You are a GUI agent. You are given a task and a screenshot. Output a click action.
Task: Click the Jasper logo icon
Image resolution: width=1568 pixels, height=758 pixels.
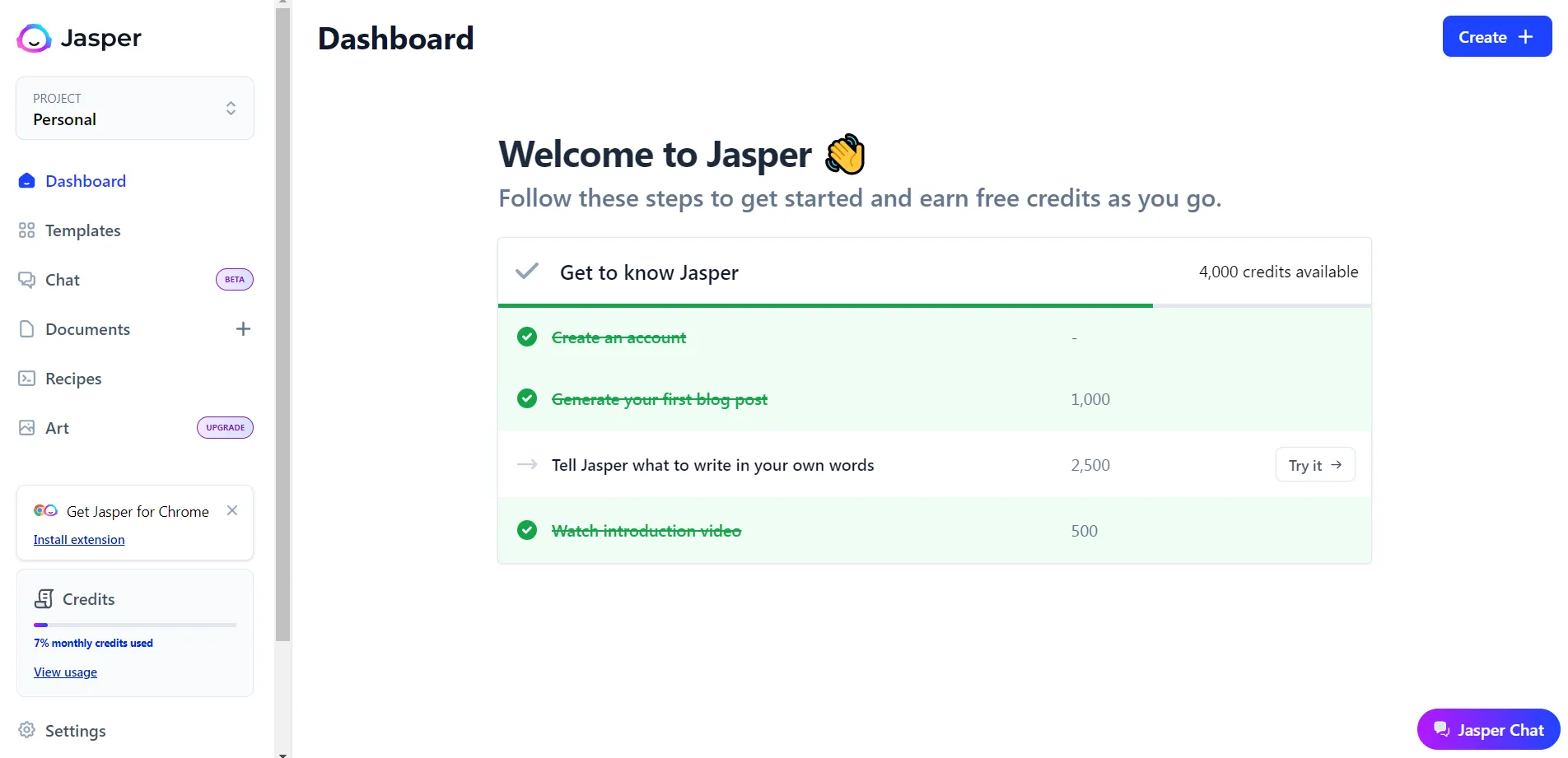33,38
